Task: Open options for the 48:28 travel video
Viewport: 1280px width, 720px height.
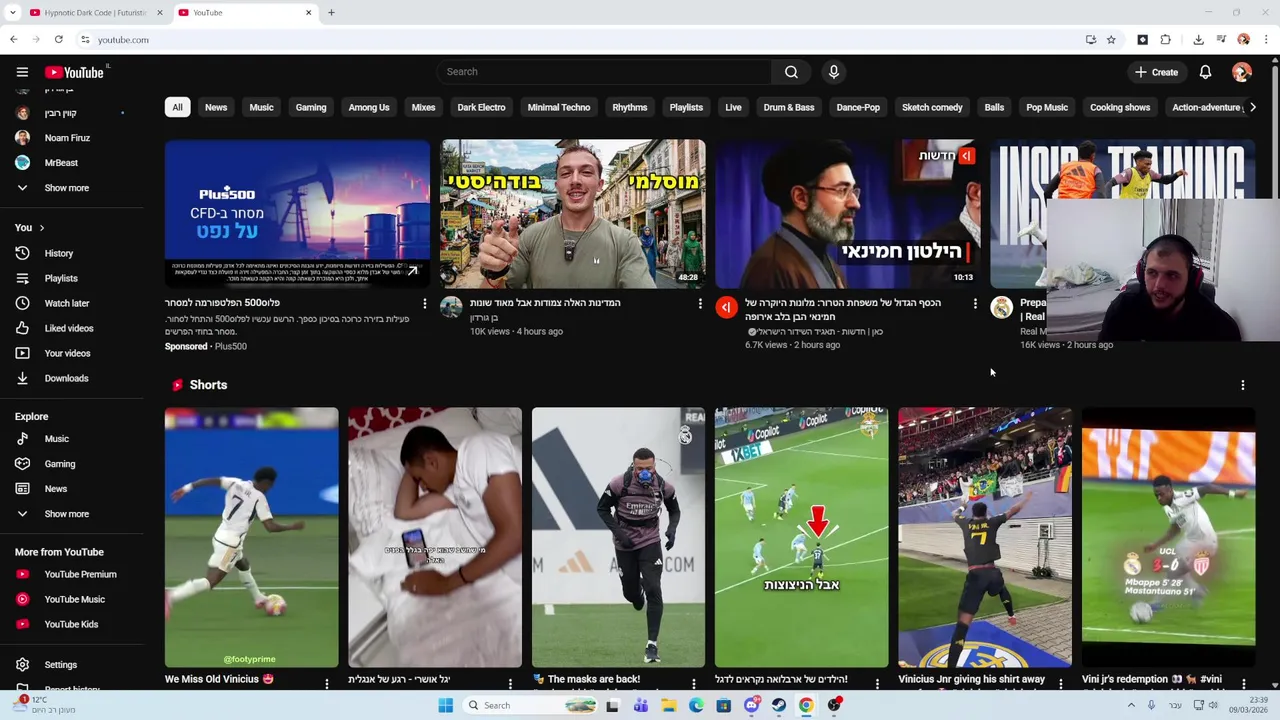Action: click(x=700, y=304)
